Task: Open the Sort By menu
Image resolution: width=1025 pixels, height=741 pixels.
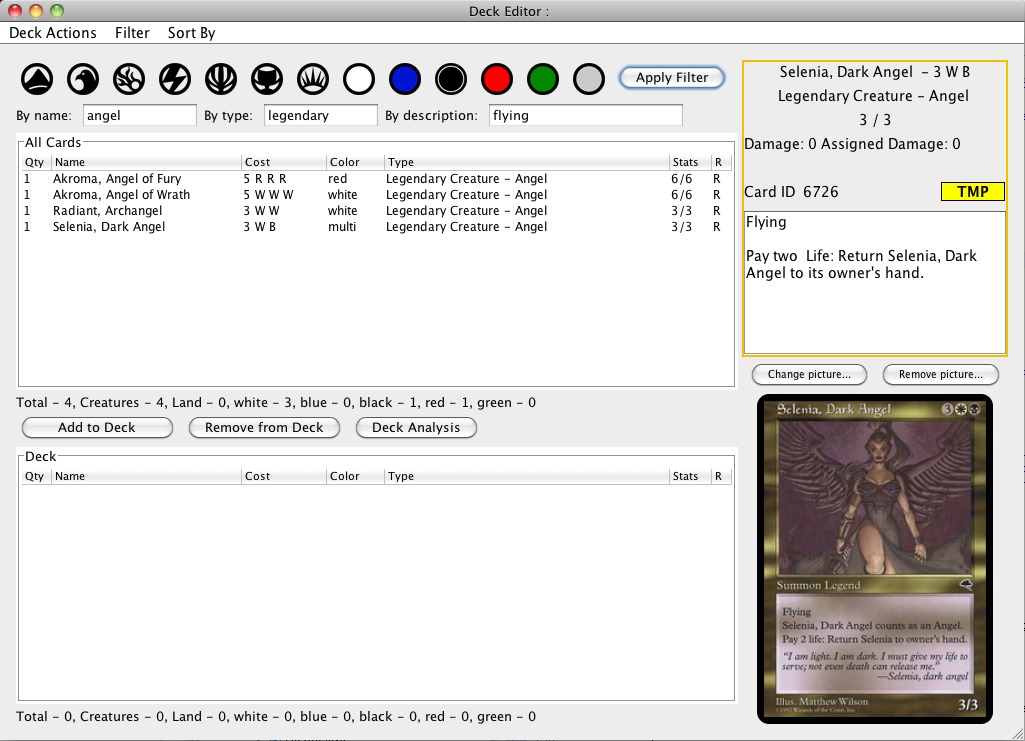Action: [191, 33]
